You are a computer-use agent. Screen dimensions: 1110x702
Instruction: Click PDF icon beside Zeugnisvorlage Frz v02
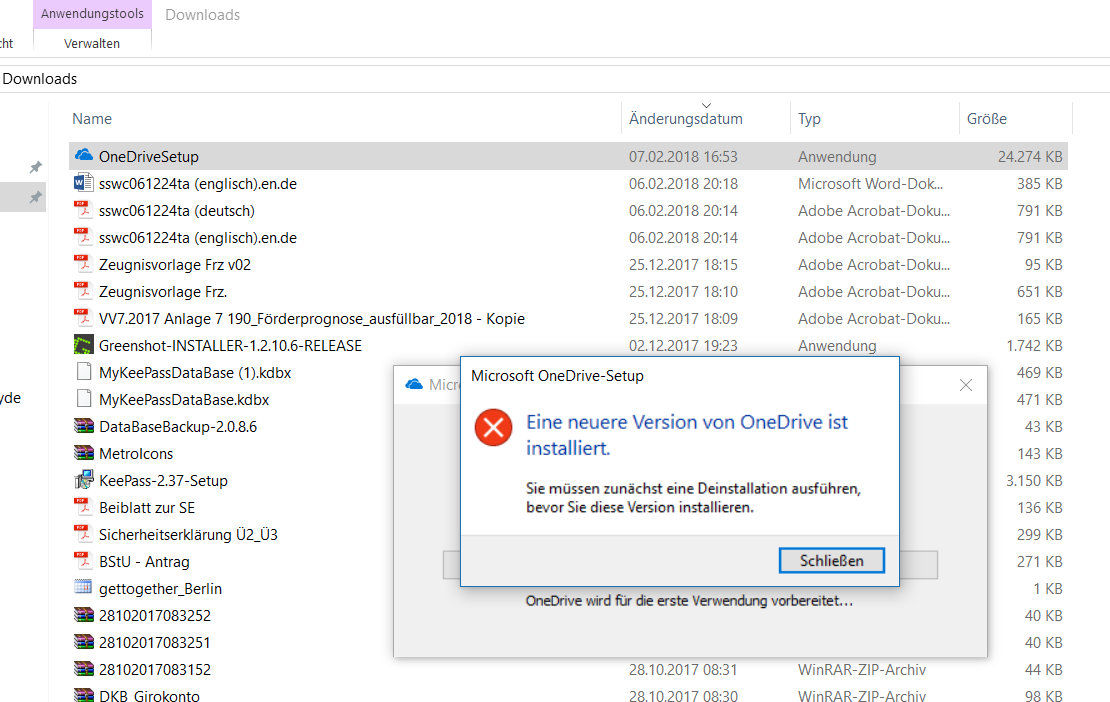pyautogui.click(x=84, y=264)
